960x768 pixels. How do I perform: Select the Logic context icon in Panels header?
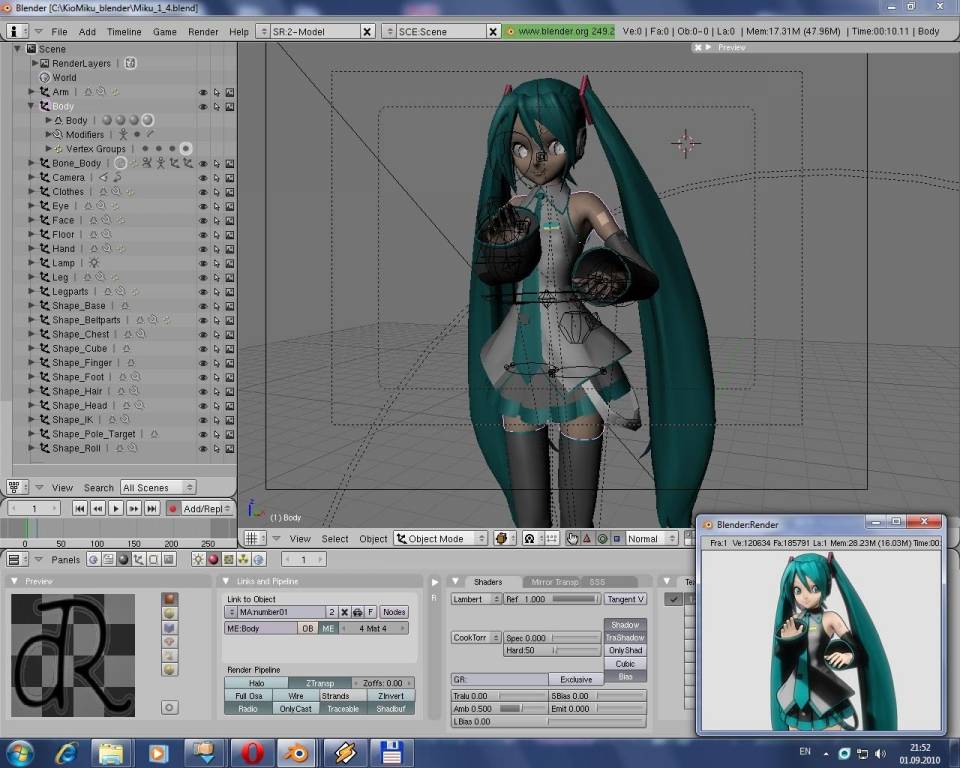[94, 559]
